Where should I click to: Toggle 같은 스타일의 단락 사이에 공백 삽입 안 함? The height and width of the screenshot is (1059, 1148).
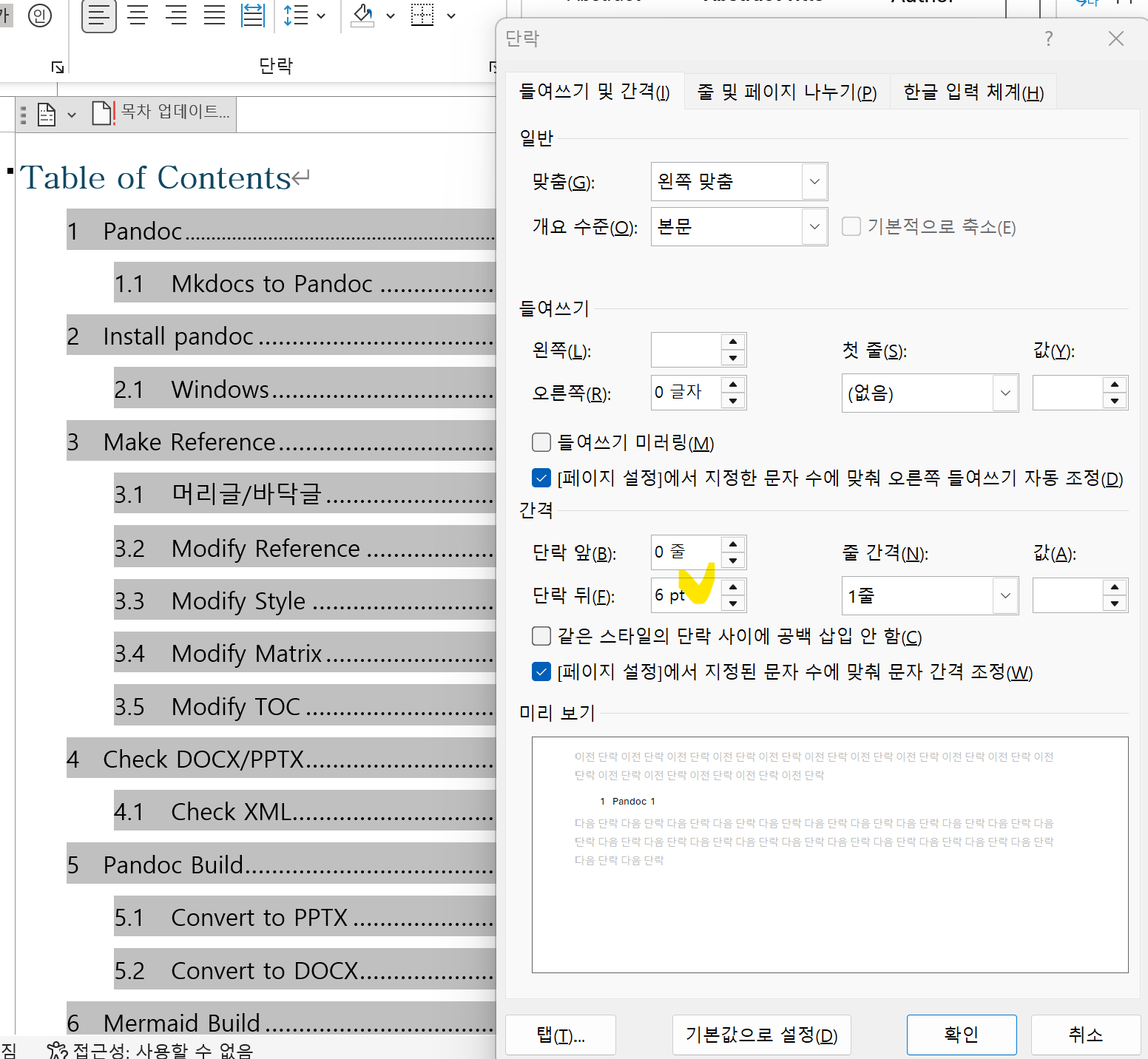click(541, 636)
